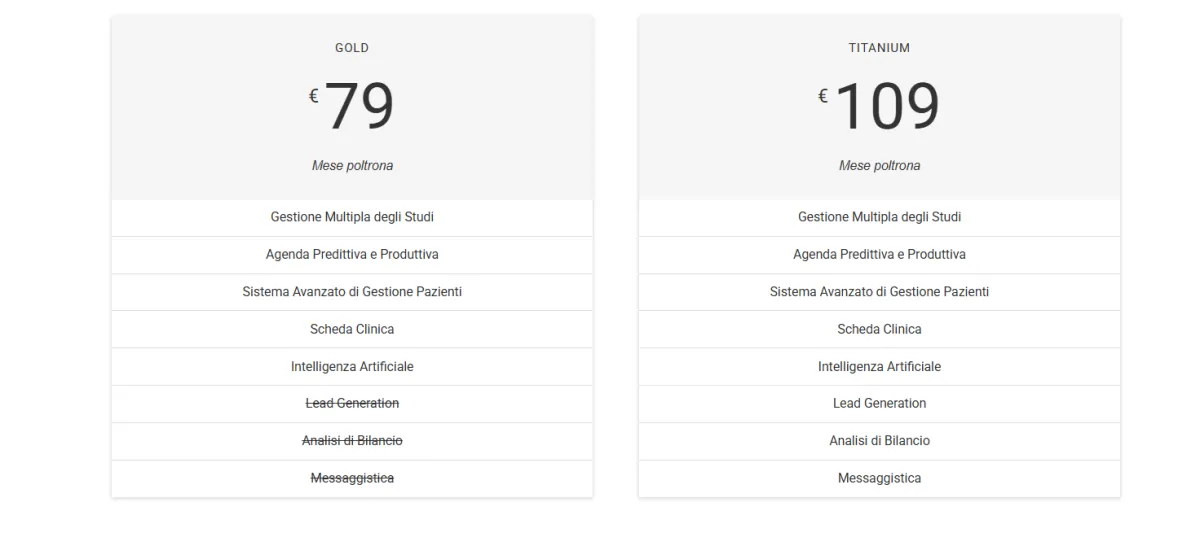
Task: Click the struck-through 'Messaggistica' item
Action: coord(352,478)
